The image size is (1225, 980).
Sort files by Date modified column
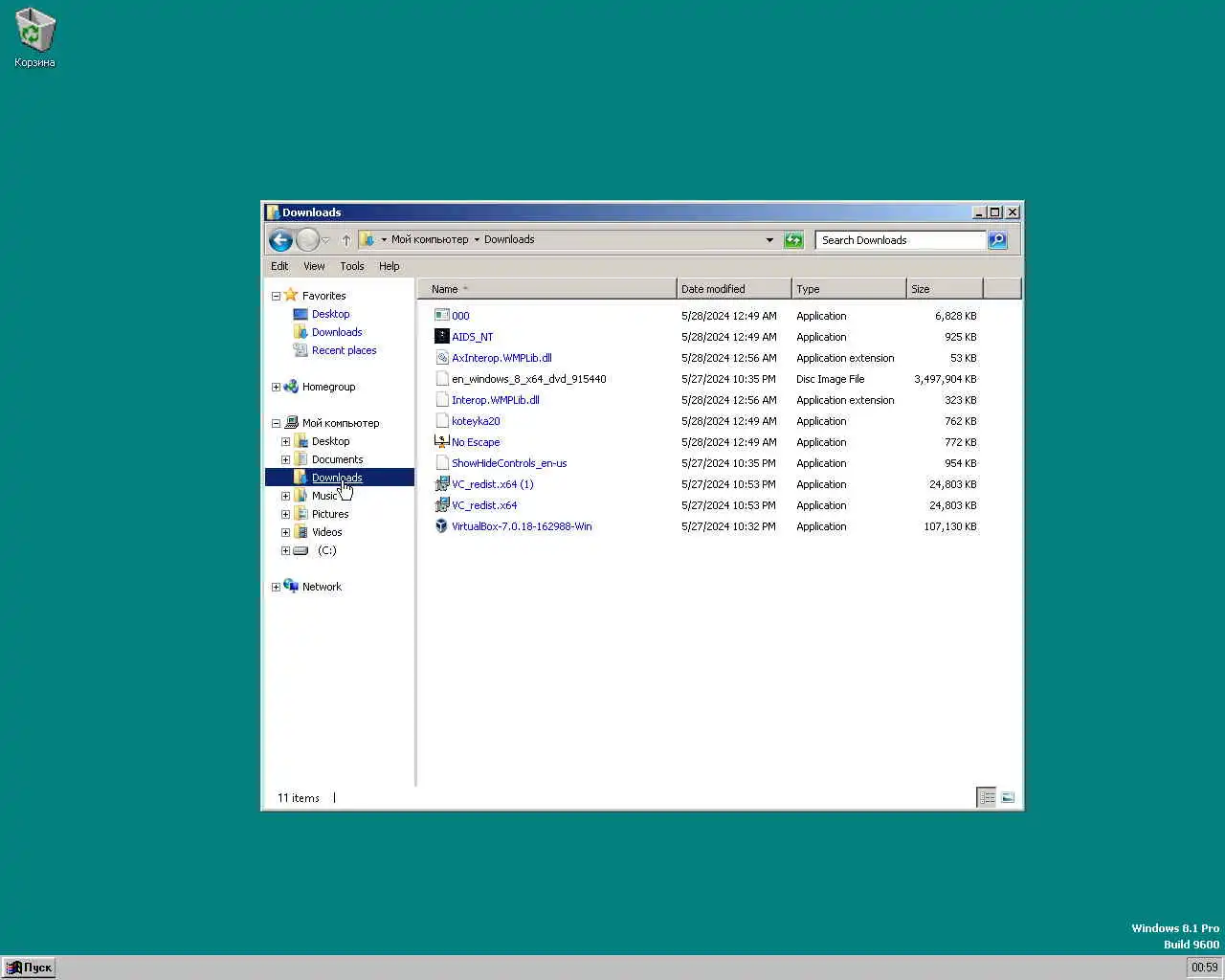[734, 289]
